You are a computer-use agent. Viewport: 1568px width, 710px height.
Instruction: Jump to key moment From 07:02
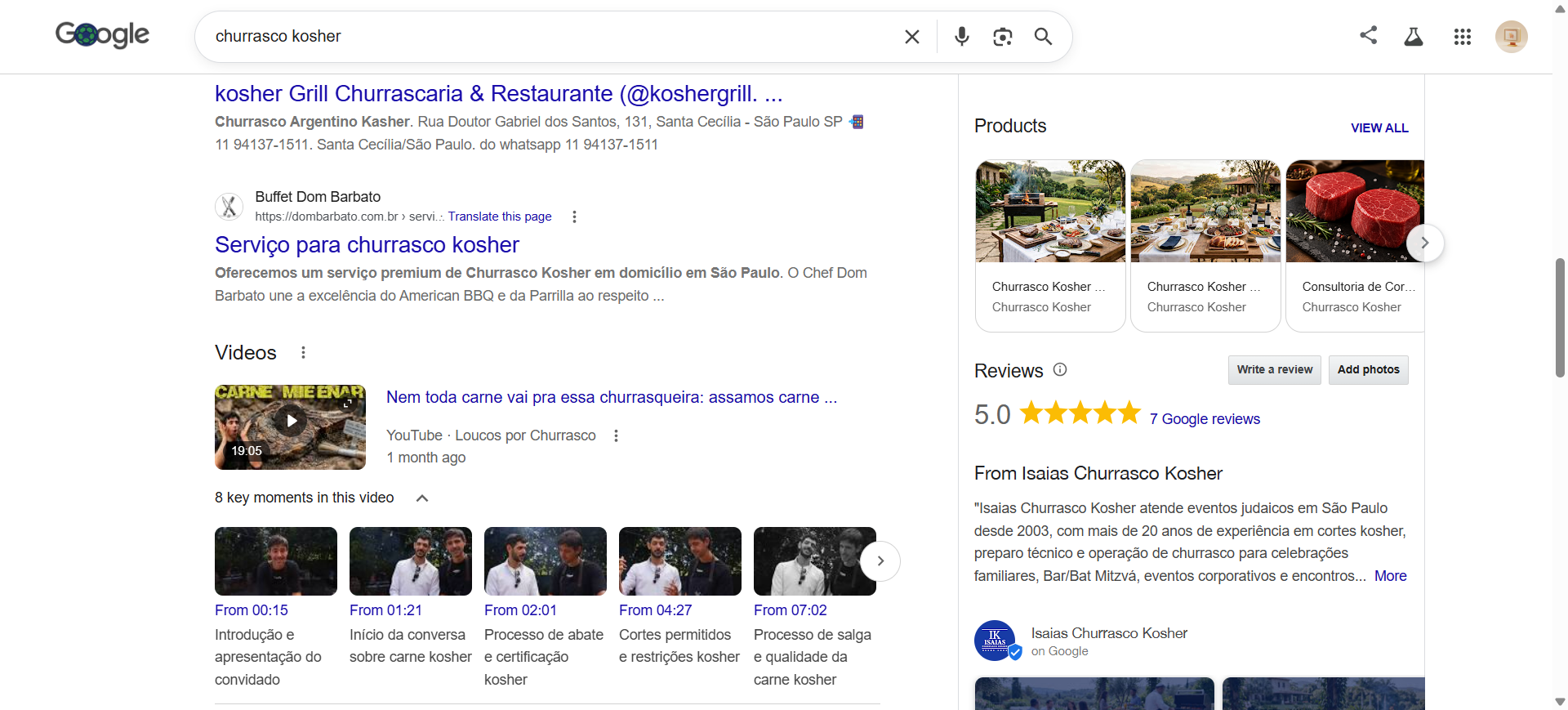pos(790,610)
